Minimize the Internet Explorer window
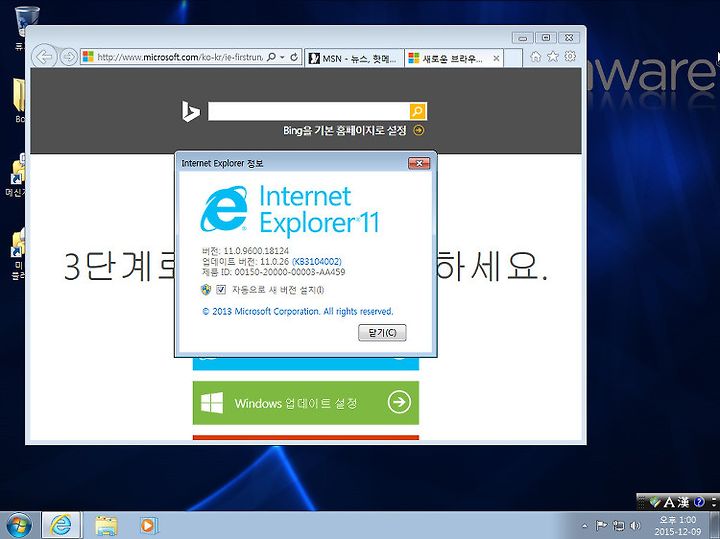 523,38
